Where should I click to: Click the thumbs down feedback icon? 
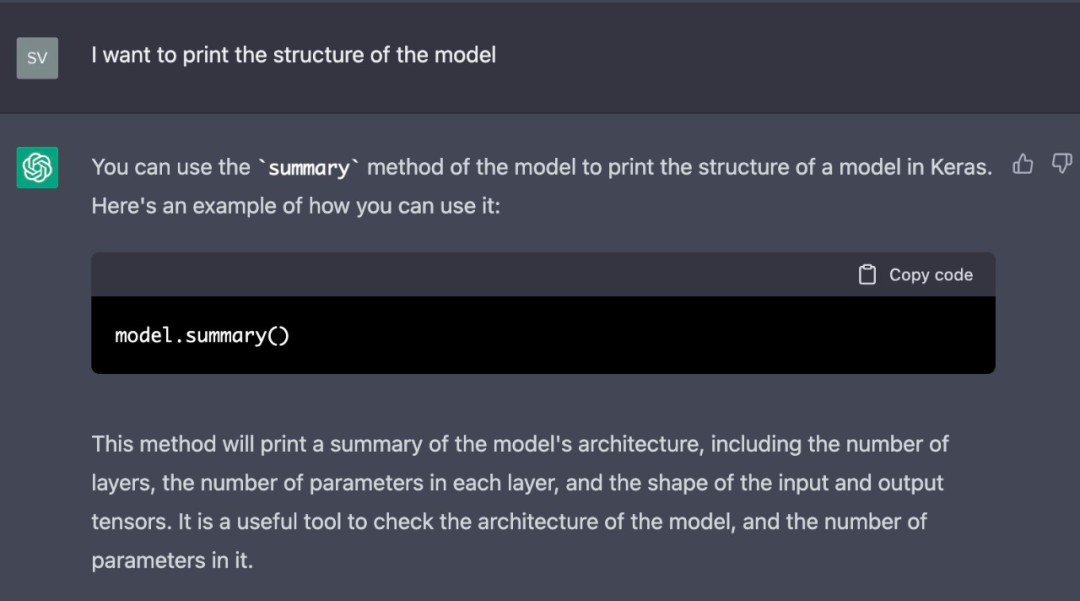(1062, 164)
